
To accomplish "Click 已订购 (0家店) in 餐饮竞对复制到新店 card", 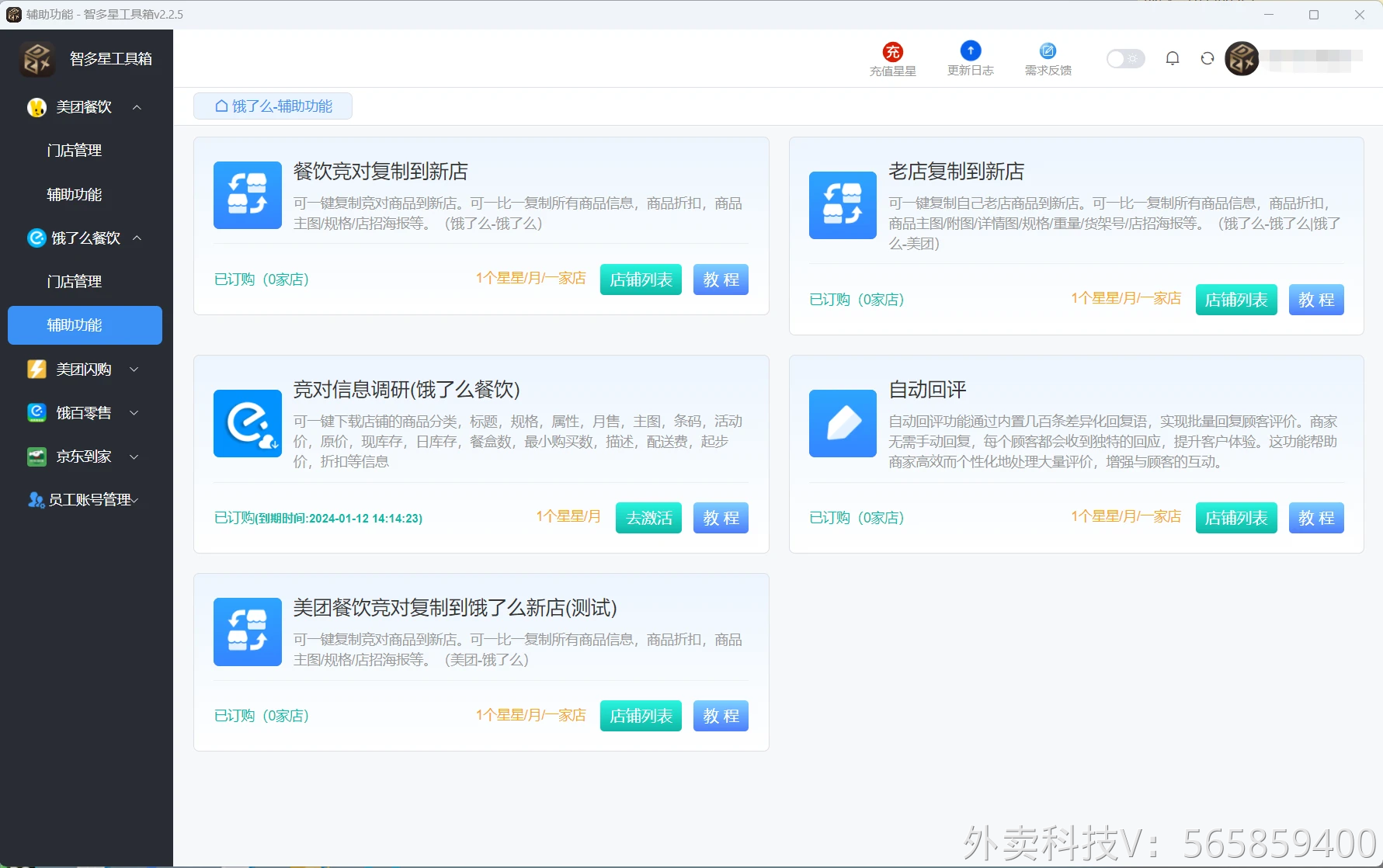I will pyautogui.click(x=262, y=279).
